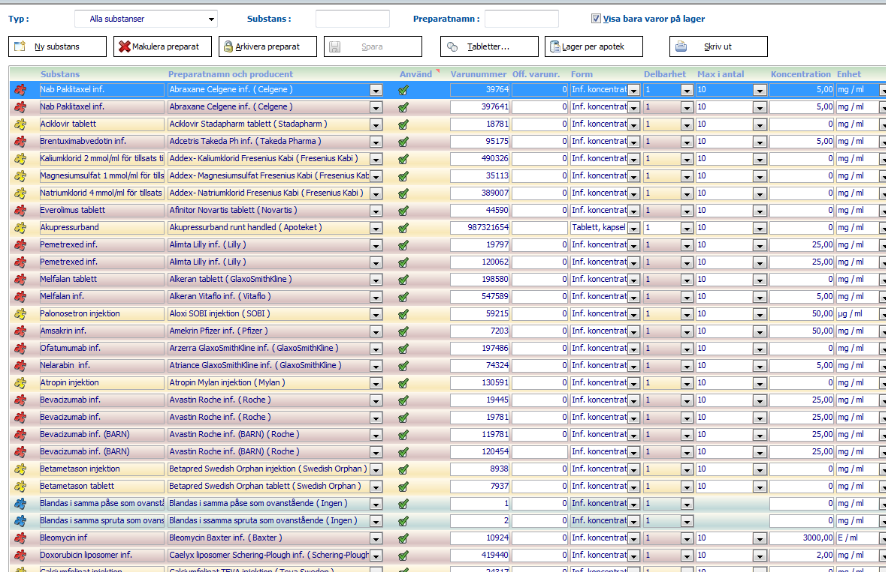This screenshot has width=886, height=573.
Task: Click the yellow substance icon beside Aciklovir tablett
Action: (19, 124)
